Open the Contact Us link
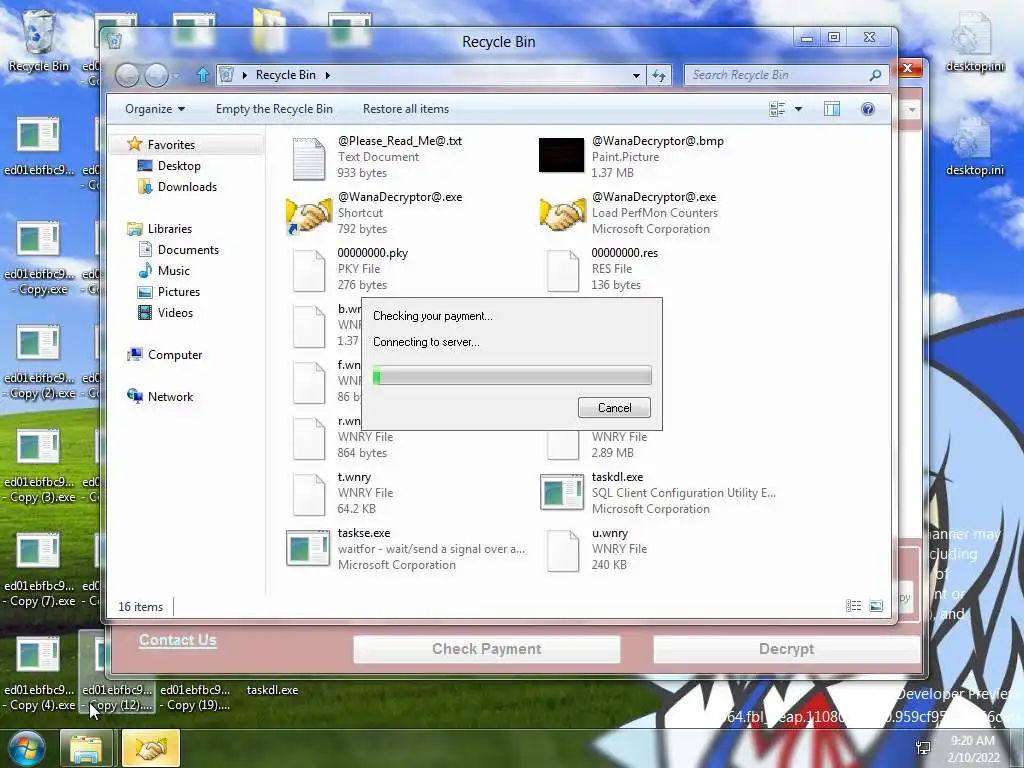This screenshot has height=768, width=1024. (178, 641)
